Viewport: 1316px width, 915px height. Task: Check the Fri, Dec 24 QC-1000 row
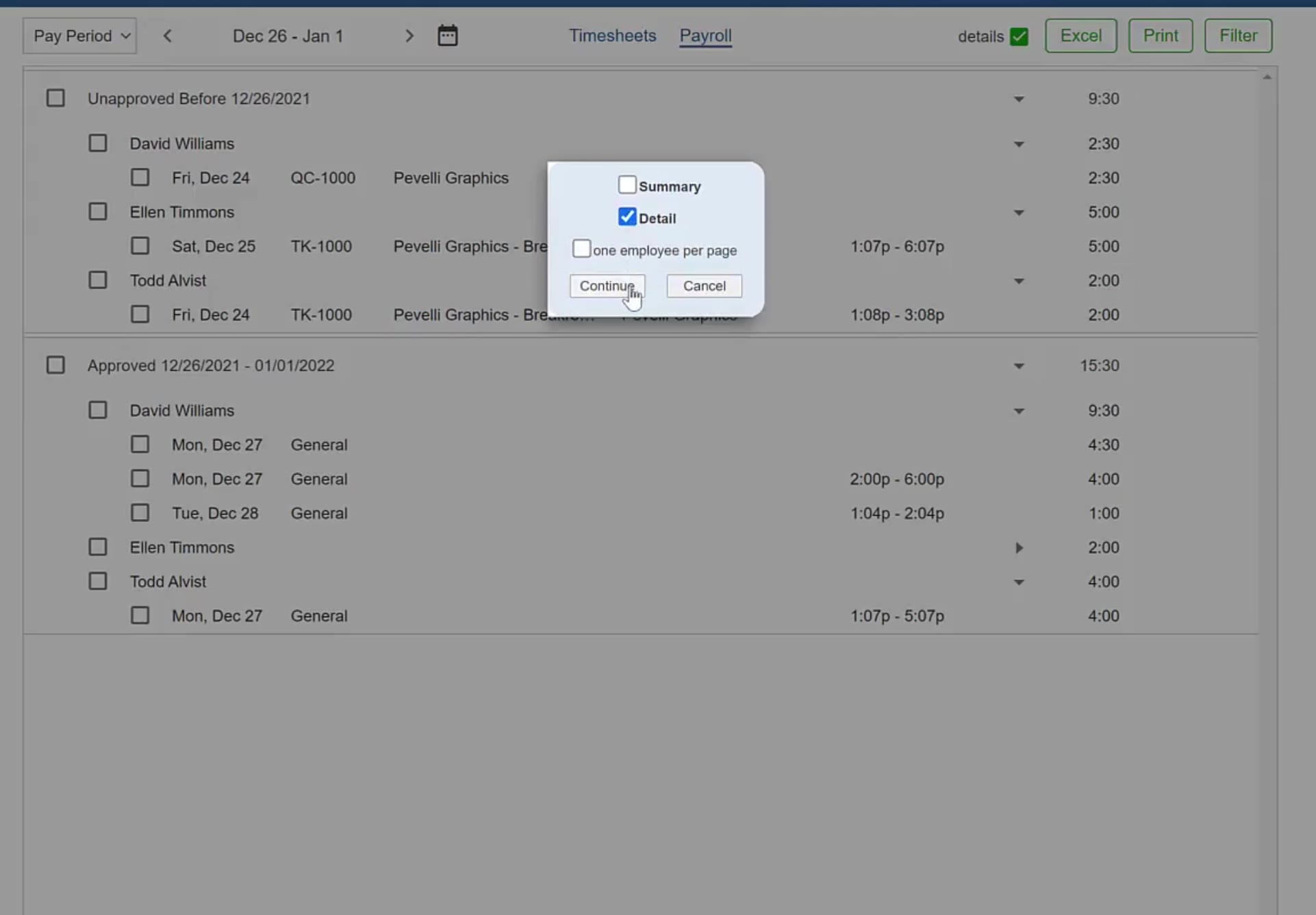140,177
